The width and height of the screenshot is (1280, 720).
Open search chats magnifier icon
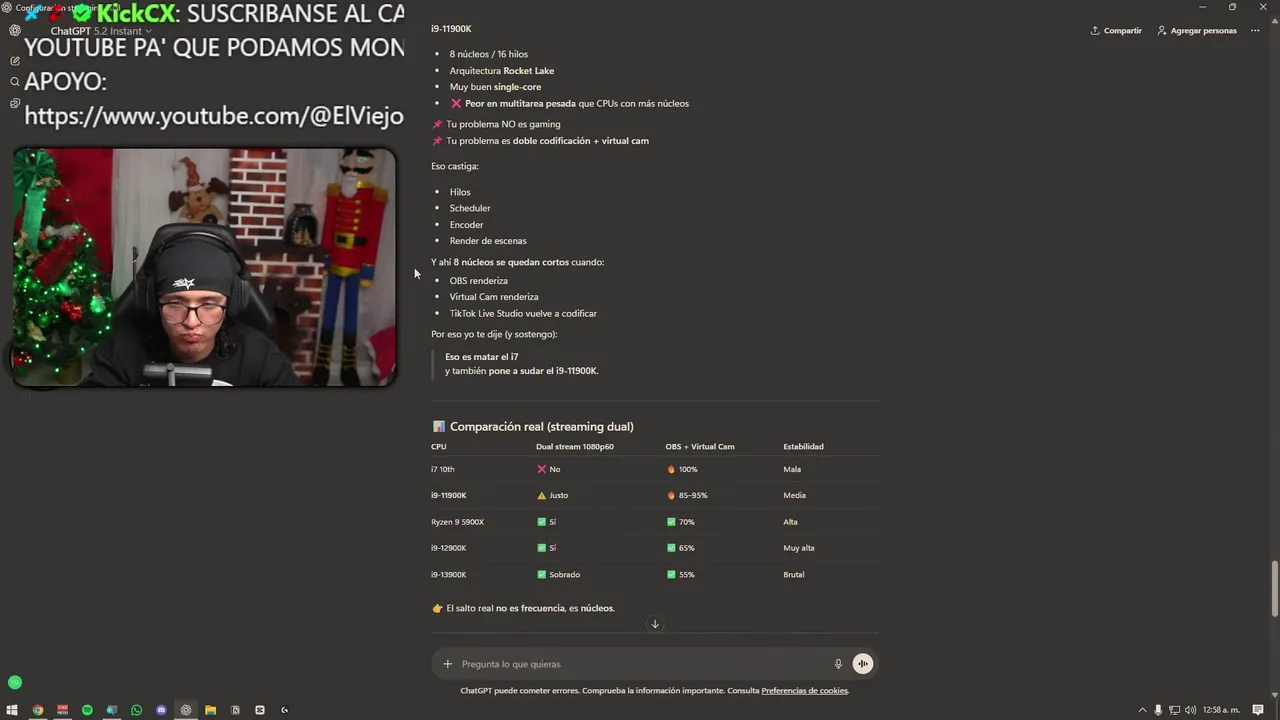[15, 82]
